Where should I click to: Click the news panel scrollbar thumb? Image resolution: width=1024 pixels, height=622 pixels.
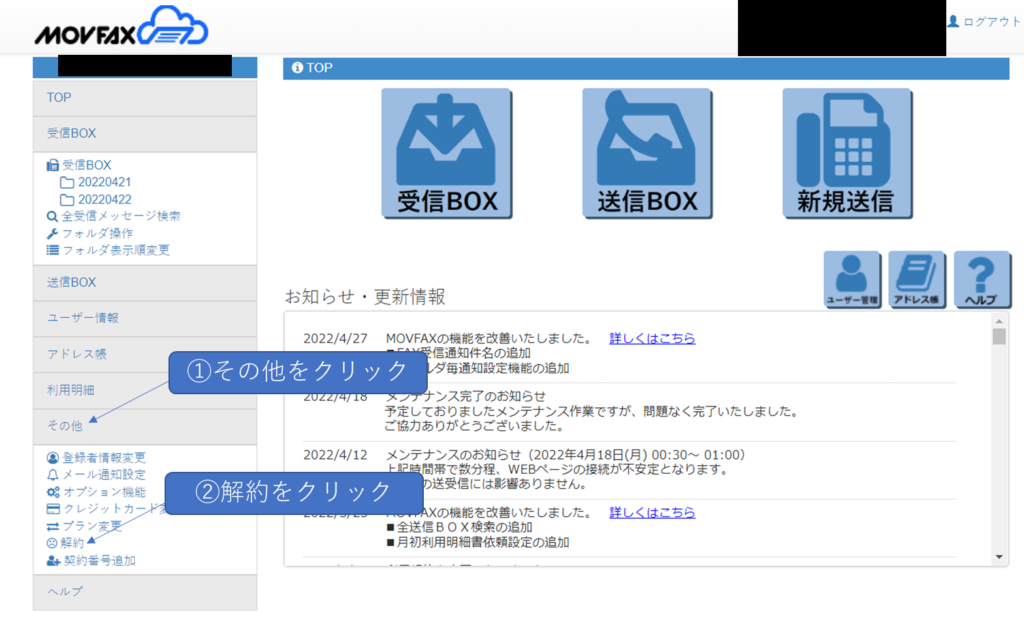pos(999,336)
